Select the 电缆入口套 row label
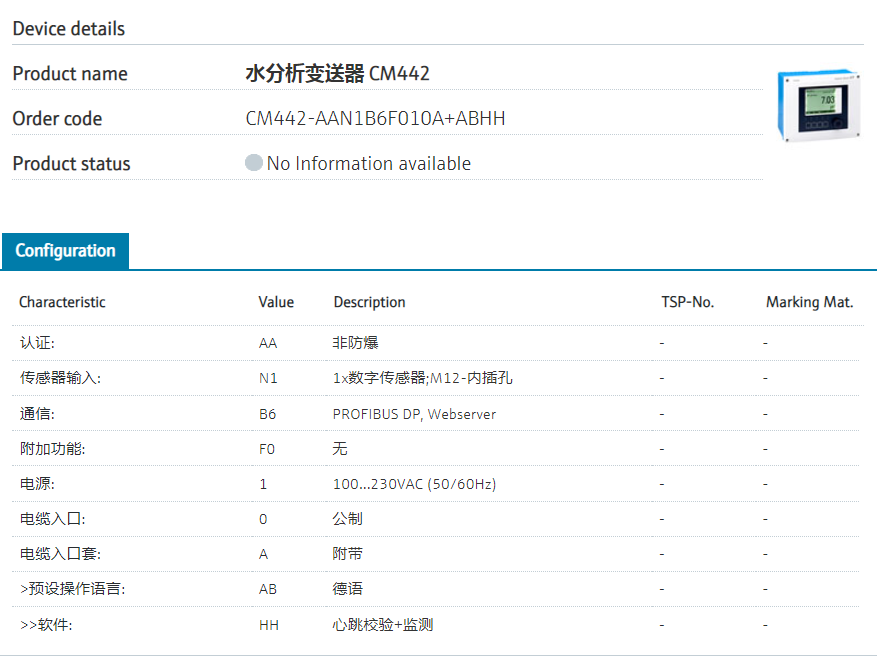The height and width of the screenshot is (661, 877). [x=60, y=554]
